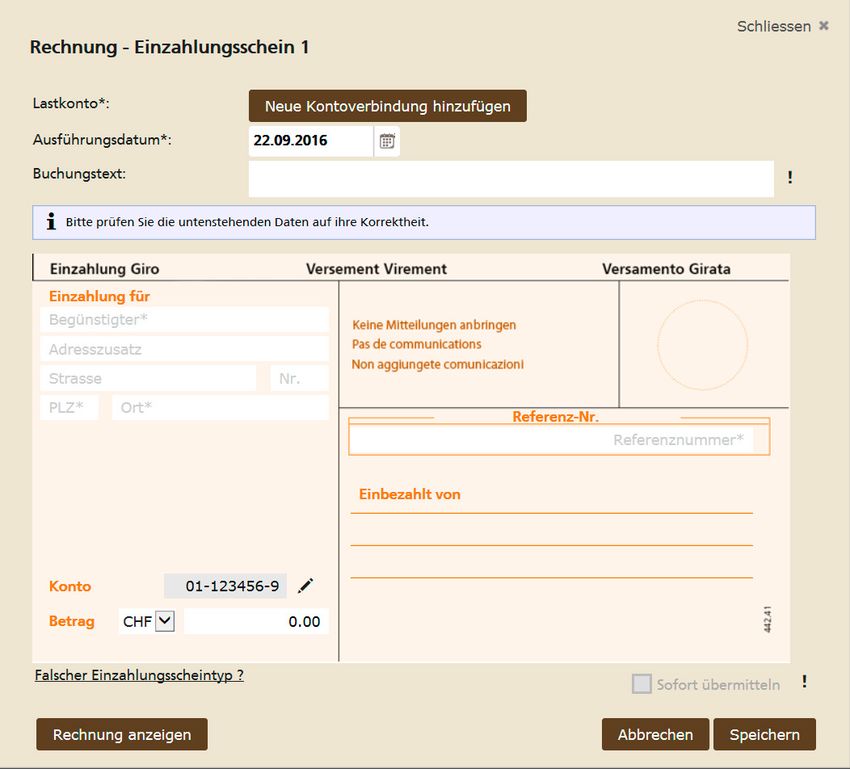Click the exclamation mark beside Buchungstext
This screenshot has width=850, height=769.
pyautogui.click(x=790, y=178)
